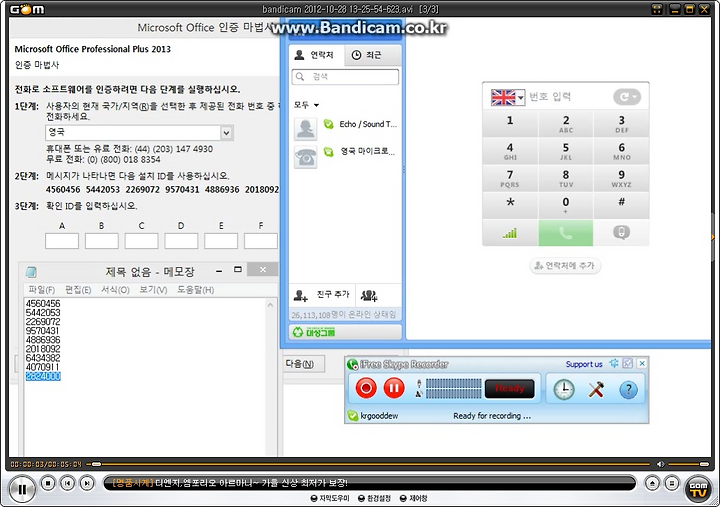Click the phone number input field
Image resolution: width=720 pixels, height=507 pixels.
569,97
